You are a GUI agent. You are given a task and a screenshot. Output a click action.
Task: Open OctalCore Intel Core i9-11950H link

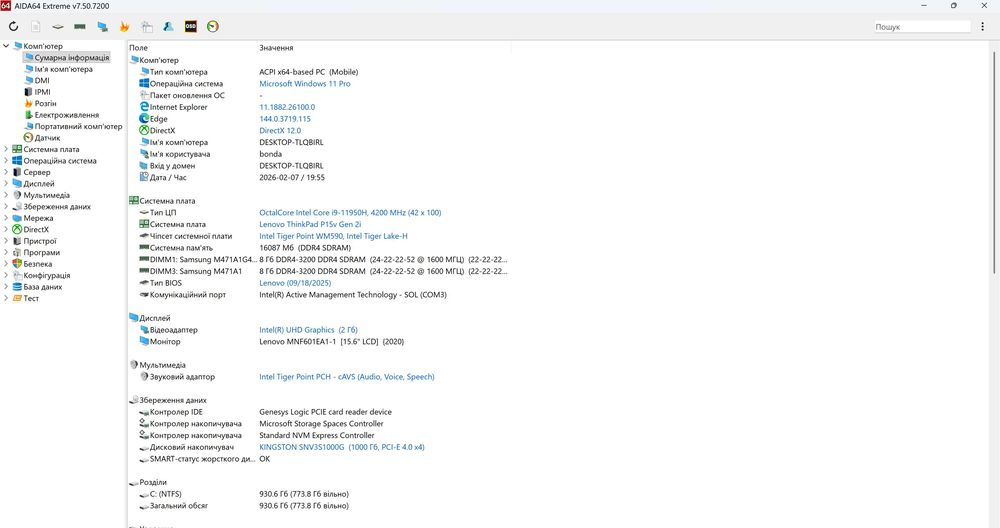(x=350, y=212)
